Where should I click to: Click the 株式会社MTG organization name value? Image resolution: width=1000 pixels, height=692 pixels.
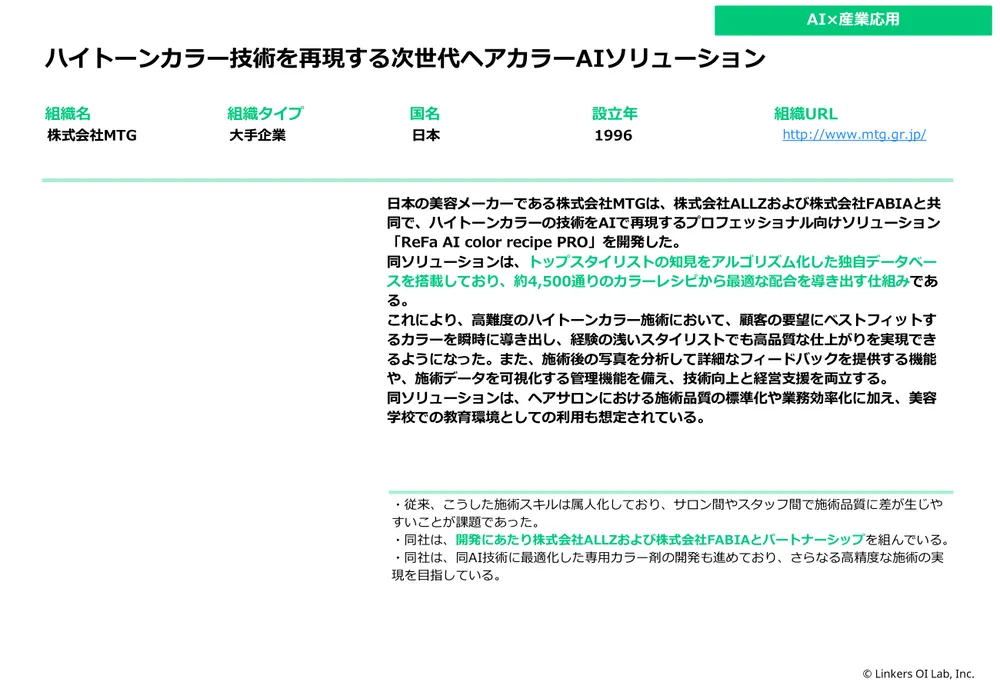92,135
